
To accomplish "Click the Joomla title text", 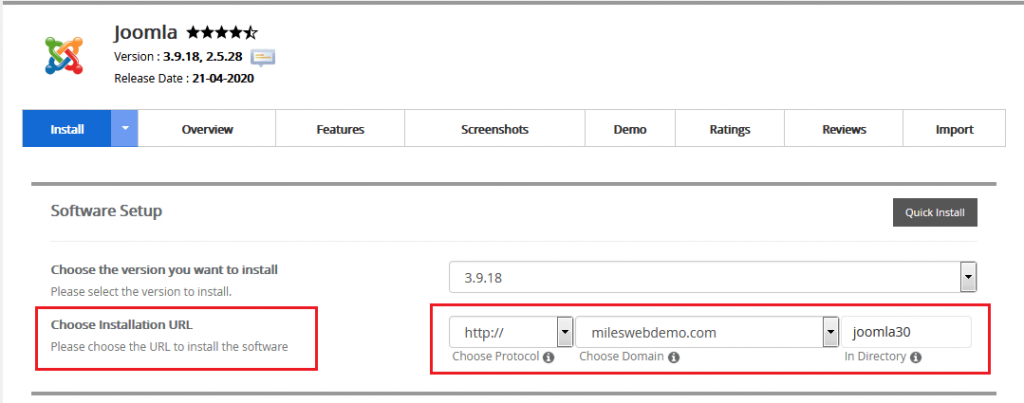I will 146,32.
